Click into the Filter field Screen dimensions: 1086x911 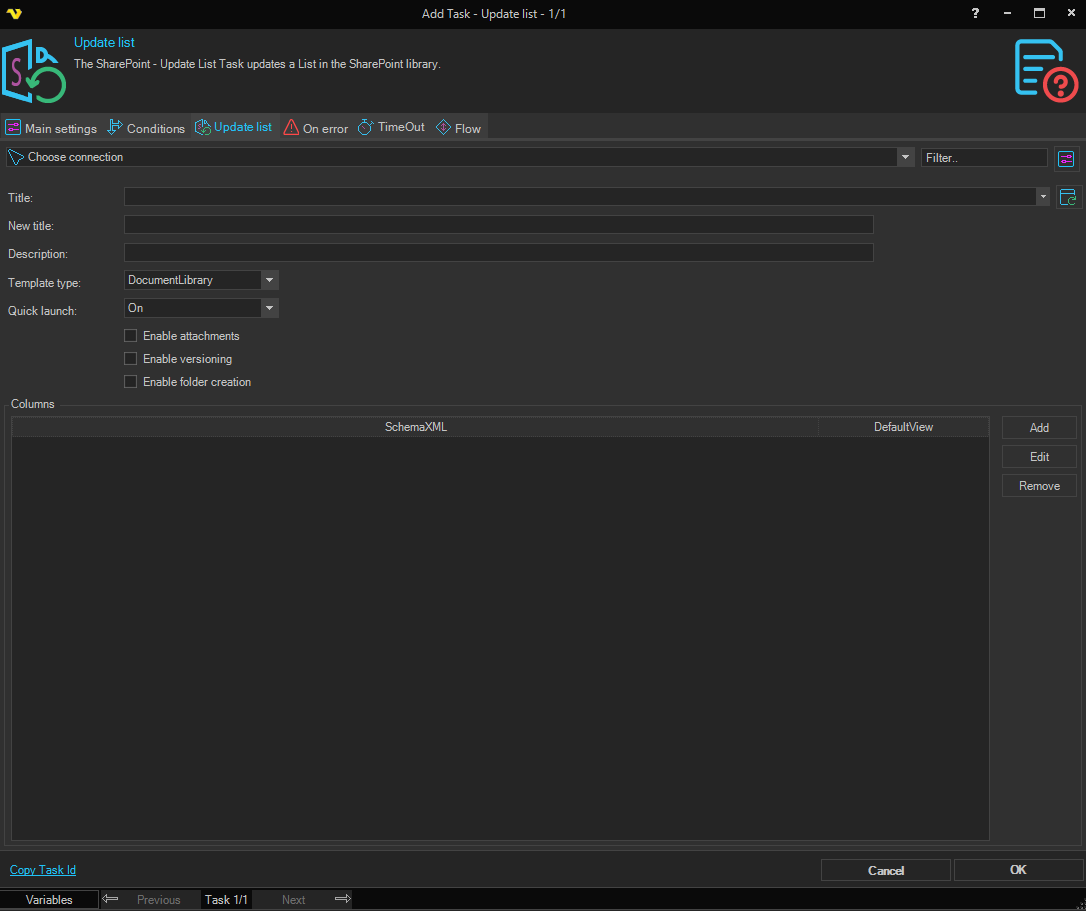click(x=983, y=158)
